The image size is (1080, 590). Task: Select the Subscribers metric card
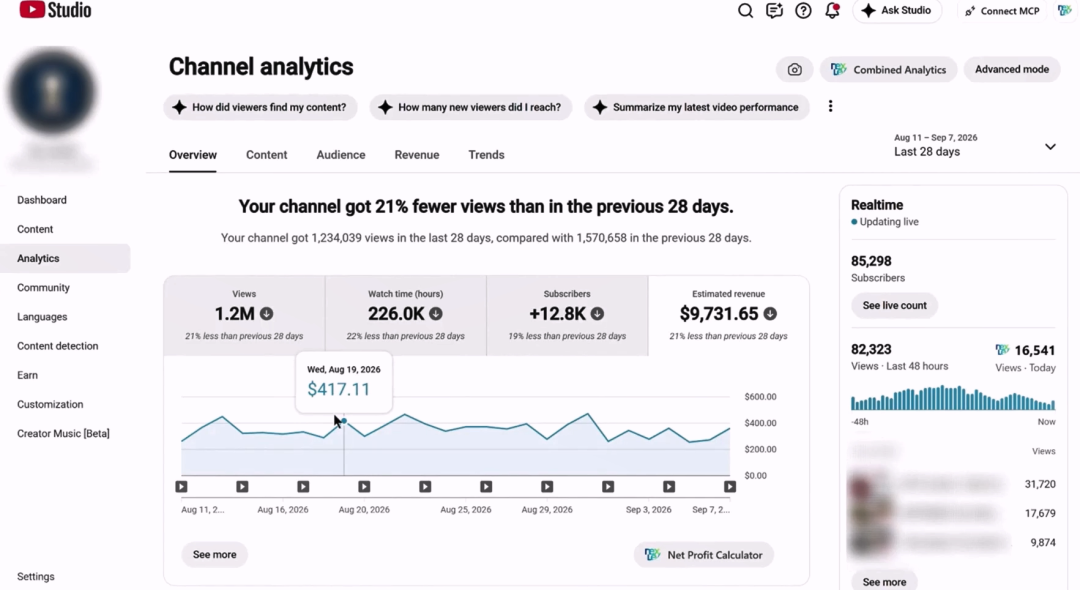coord(567,316)
